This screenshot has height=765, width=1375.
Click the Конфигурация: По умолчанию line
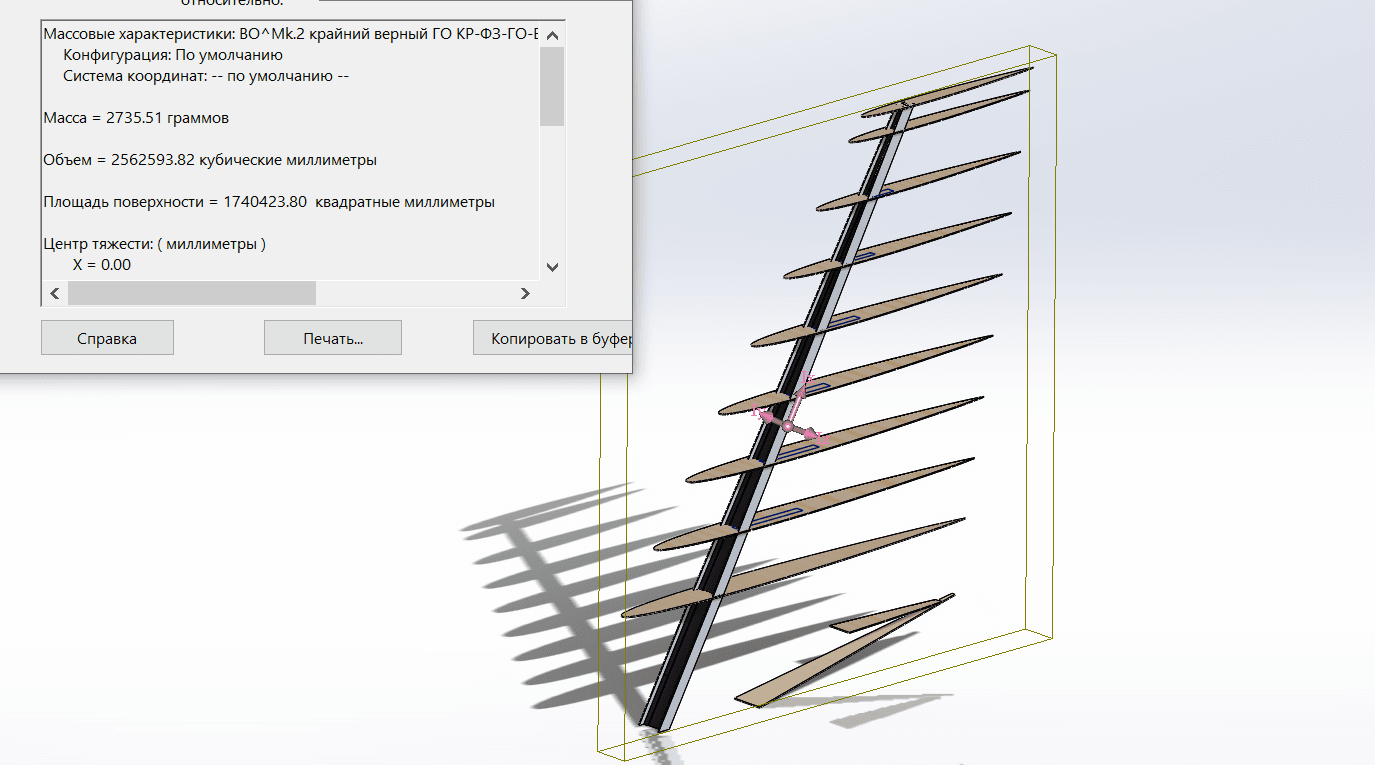pyautogui.click(x=173, y=55)
